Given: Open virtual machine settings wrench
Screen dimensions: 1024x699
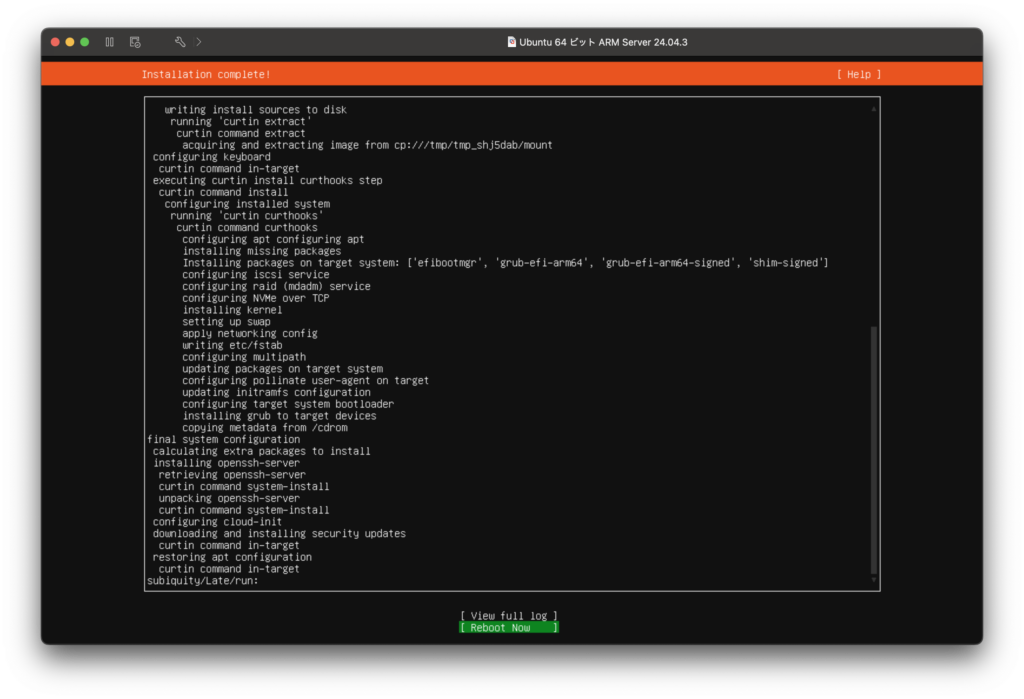Looking at the screenshot, I should 180,42.
